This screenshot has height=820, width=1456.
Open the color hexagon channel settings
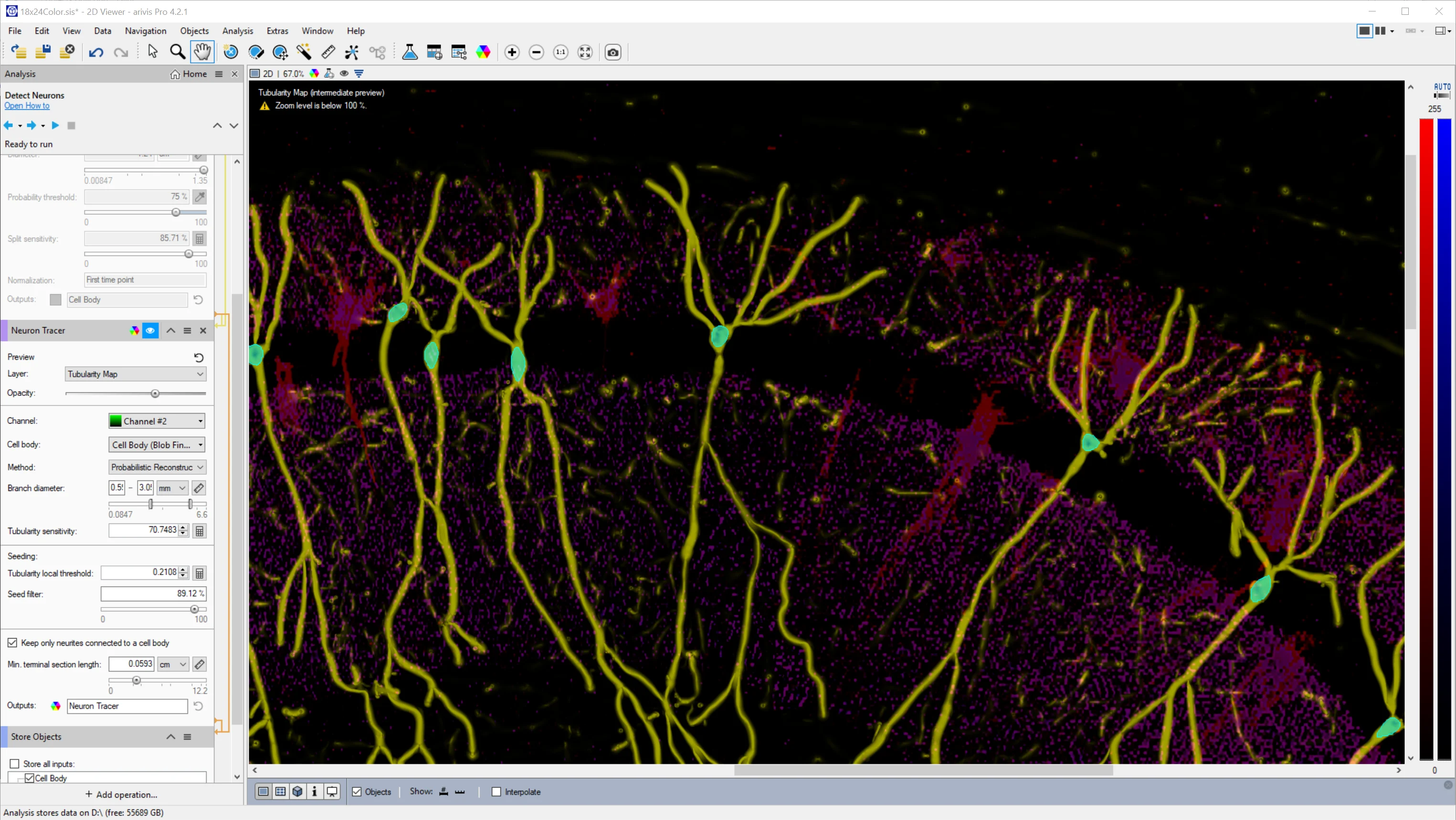point(483,52)
